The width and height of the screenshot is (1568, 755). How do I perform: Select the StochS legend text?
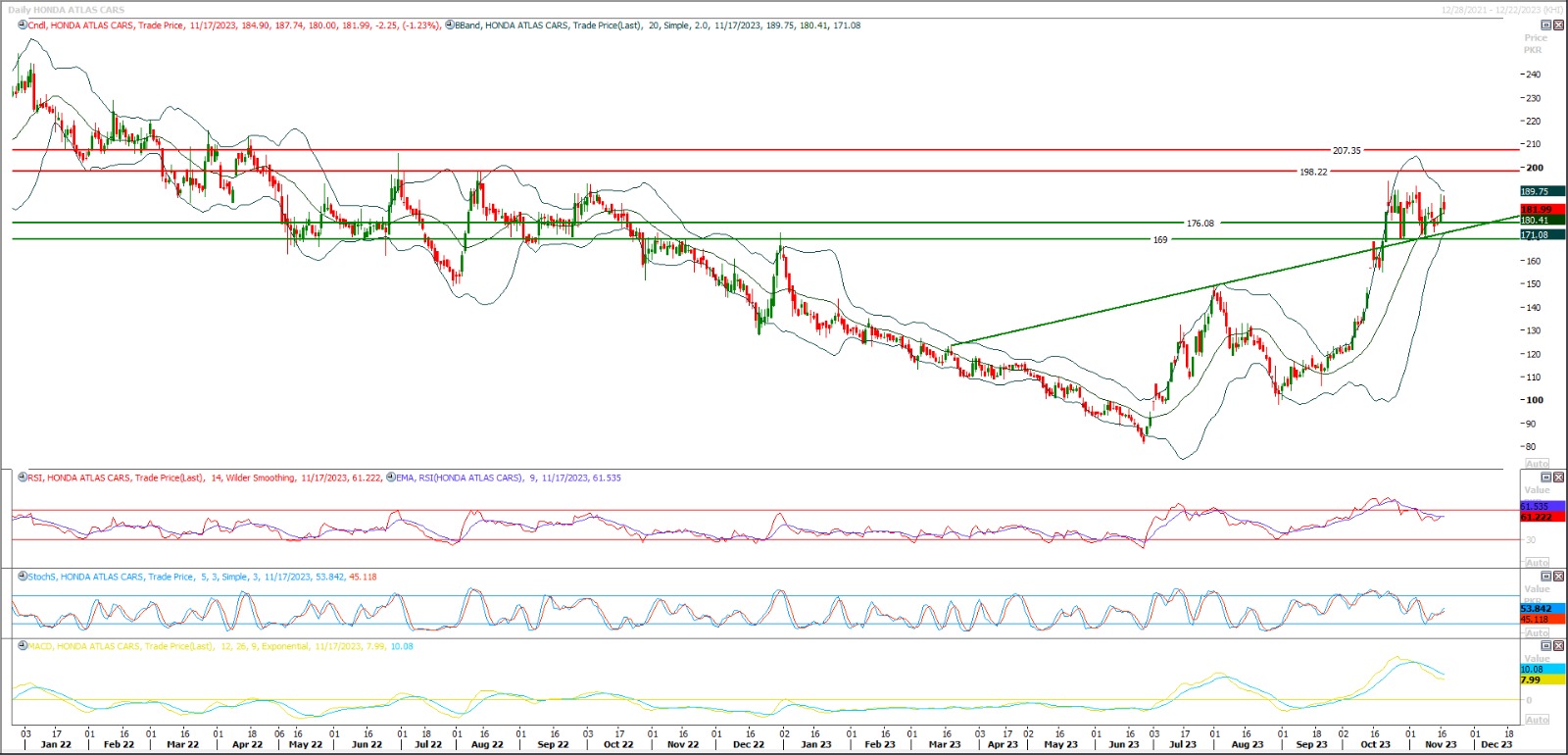202,577
